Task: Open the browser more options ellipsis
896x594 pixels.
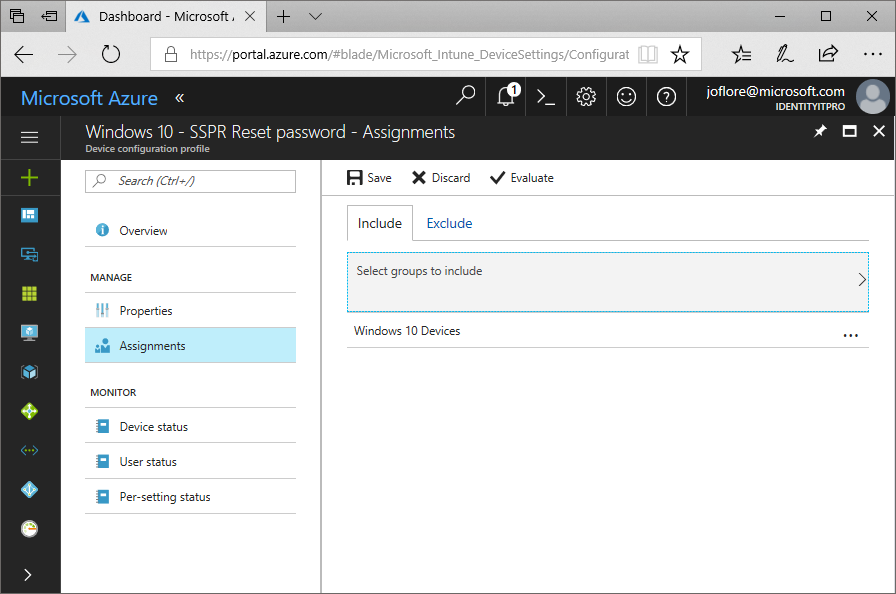Action: coord(873,54)
